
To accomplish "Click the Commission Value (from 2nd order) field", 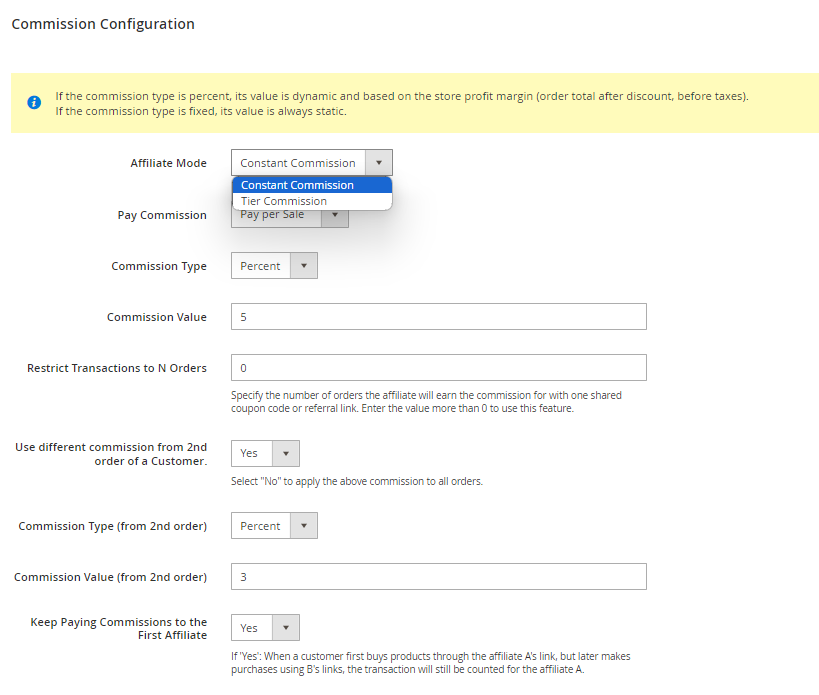I will pos(439,576).
